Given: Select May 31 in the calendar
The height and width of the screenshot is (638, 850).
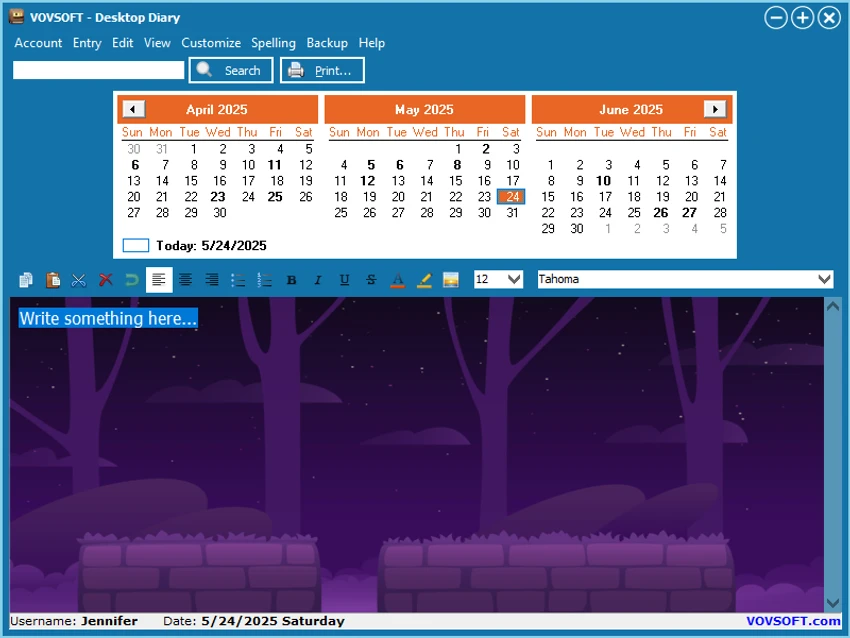Looking at the screenshot, I should click(512, 212).
